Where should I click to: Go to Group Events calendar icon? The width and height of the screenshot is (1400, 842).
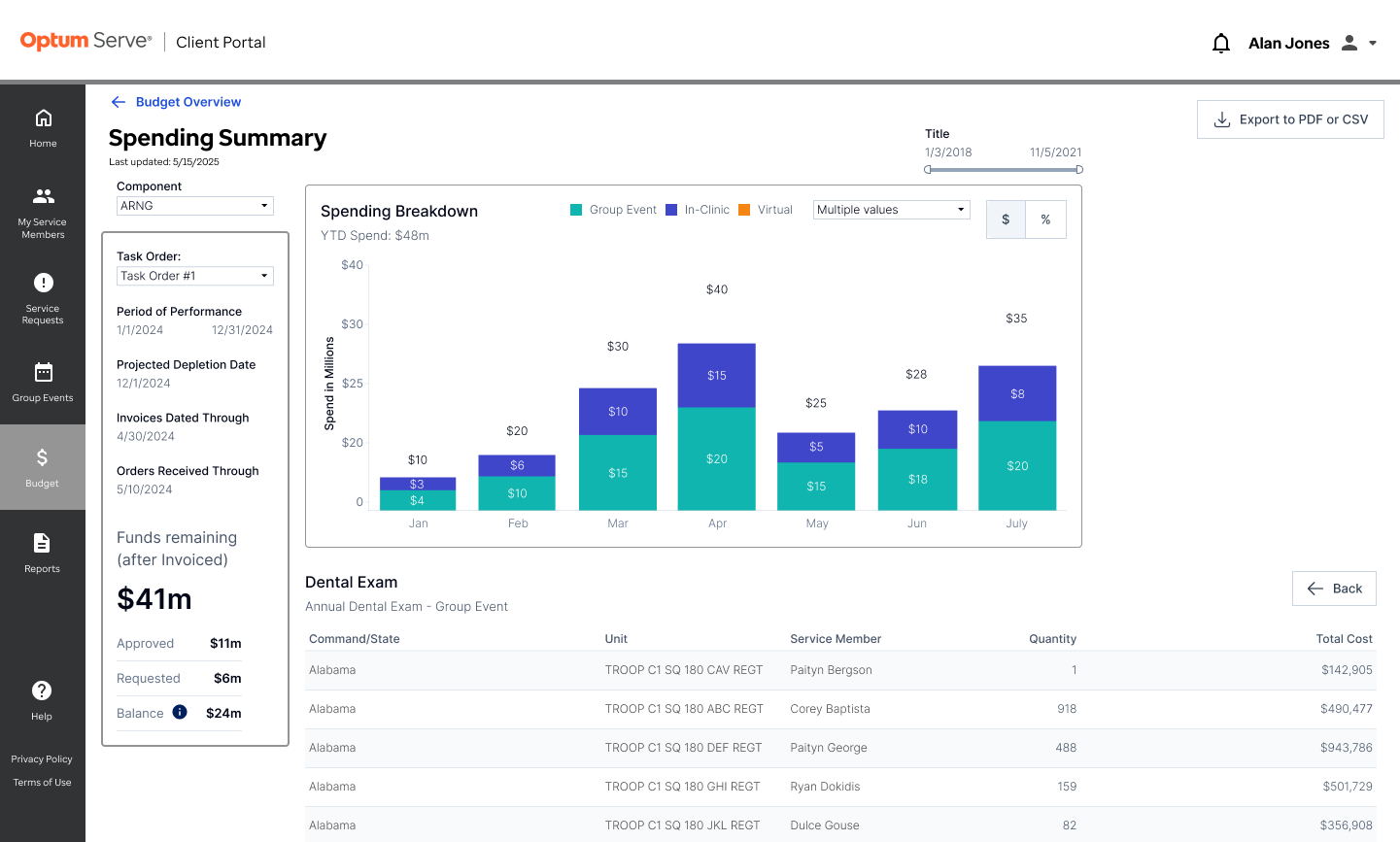tap(44, 372)
